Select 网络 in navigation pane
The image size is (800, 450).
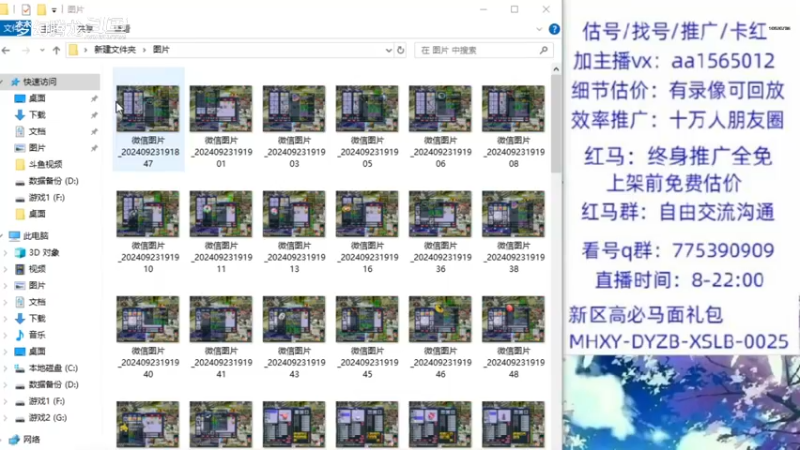pos(31,439)
